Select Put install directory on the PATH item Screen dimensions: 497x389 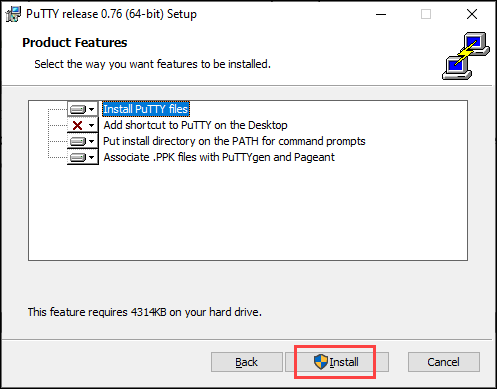click(x=234, y=141)
